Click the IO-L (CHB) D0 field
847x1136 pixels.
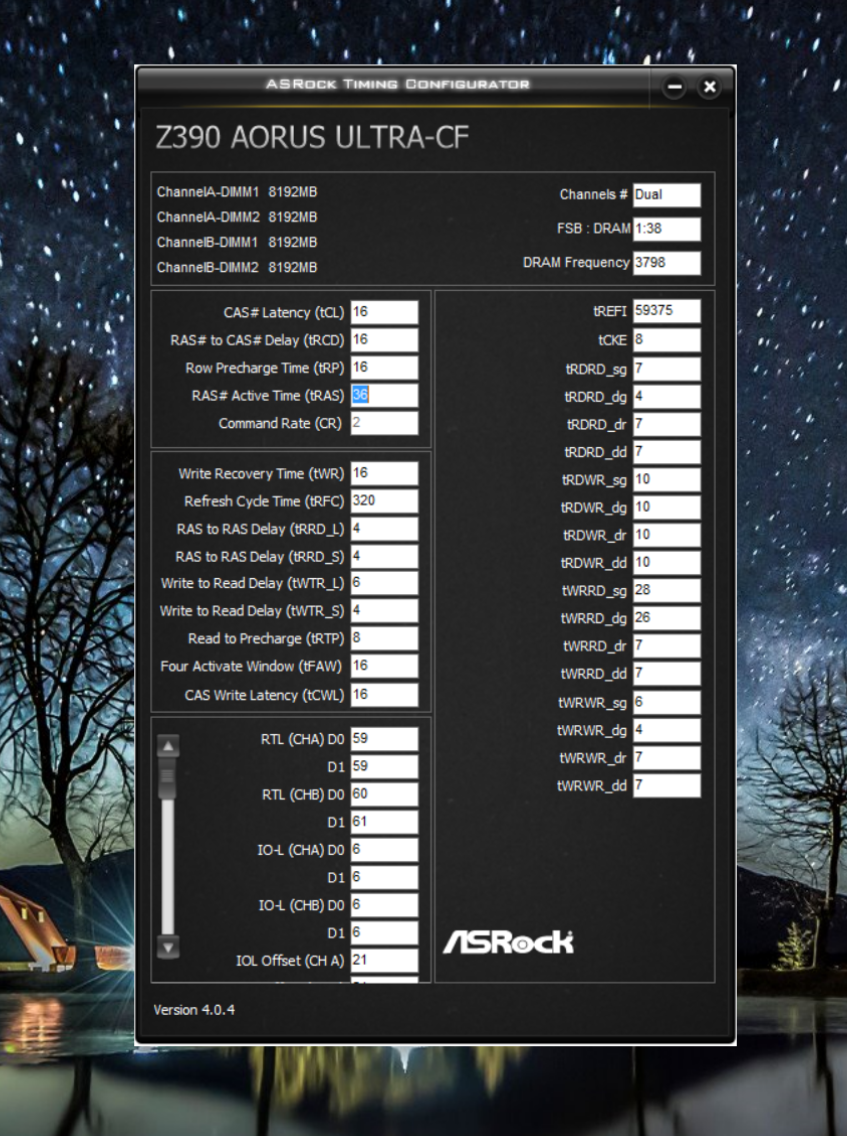tap(384, 905)
